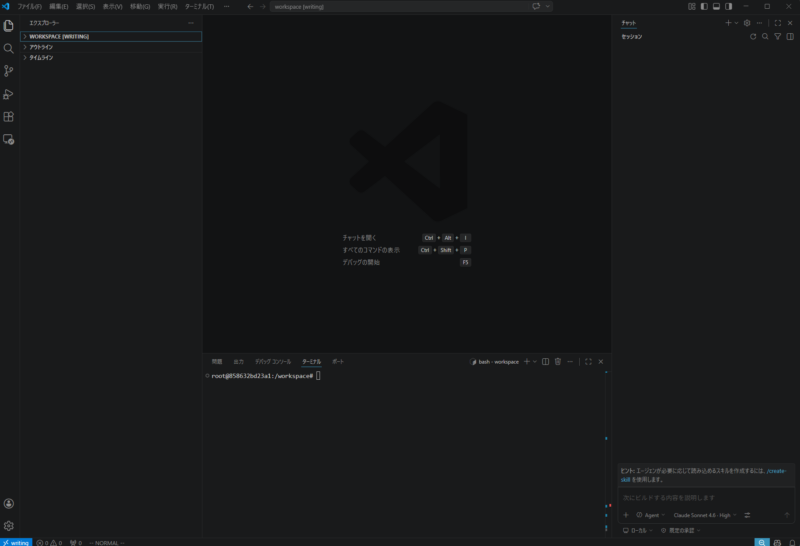Split the terminal
Screen dimensions: 800x546
coord(545,362)
